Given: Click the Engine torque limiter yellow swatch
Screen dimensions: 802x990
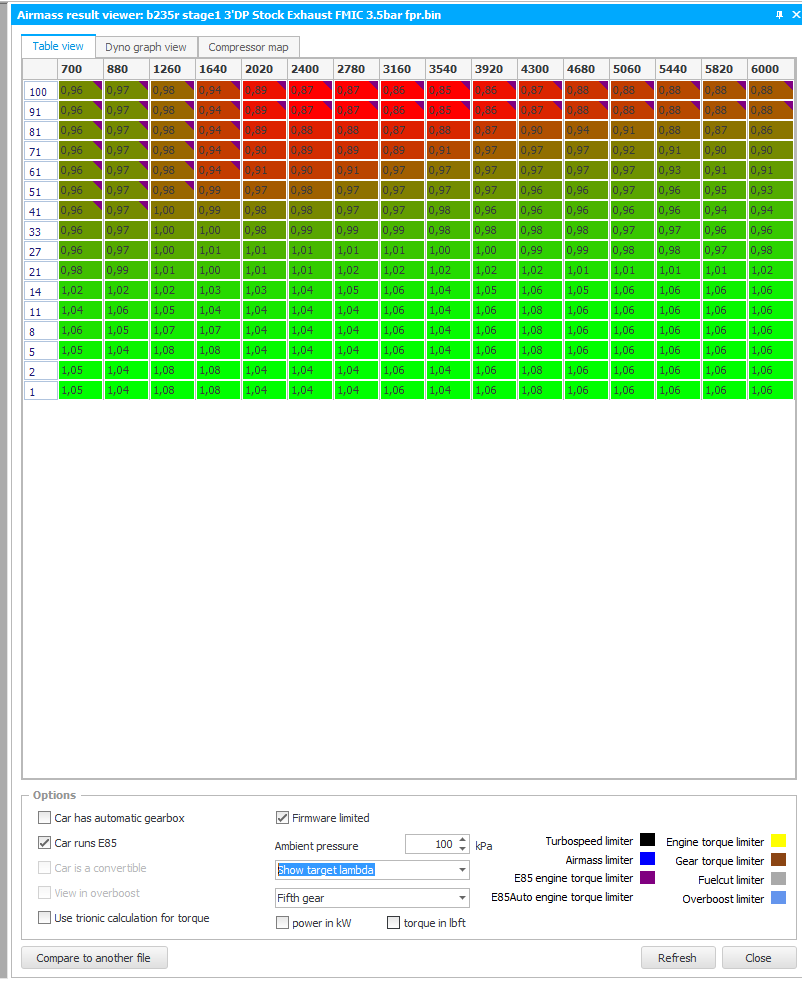Looking at the screenshot, I should tap(779, 840).
